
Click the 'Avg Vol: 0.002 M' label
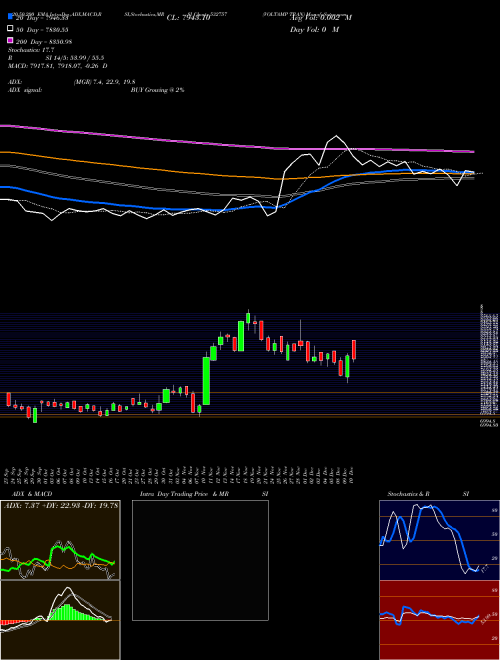coord(321,18)
